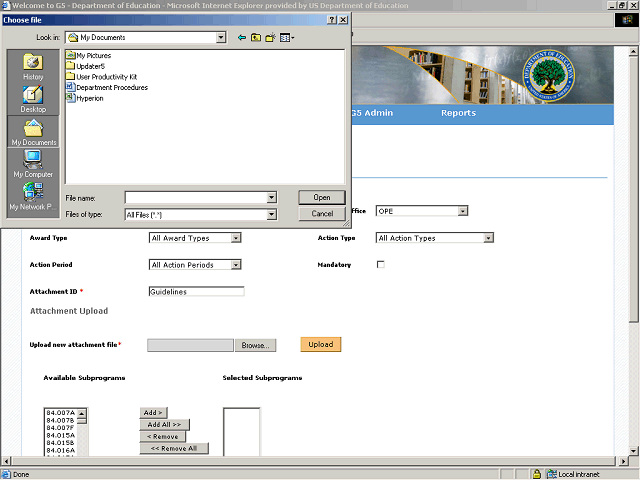Expand the Look in dropdown
Image resolution: width=640 pixels, height=480 pixels.
221,38
